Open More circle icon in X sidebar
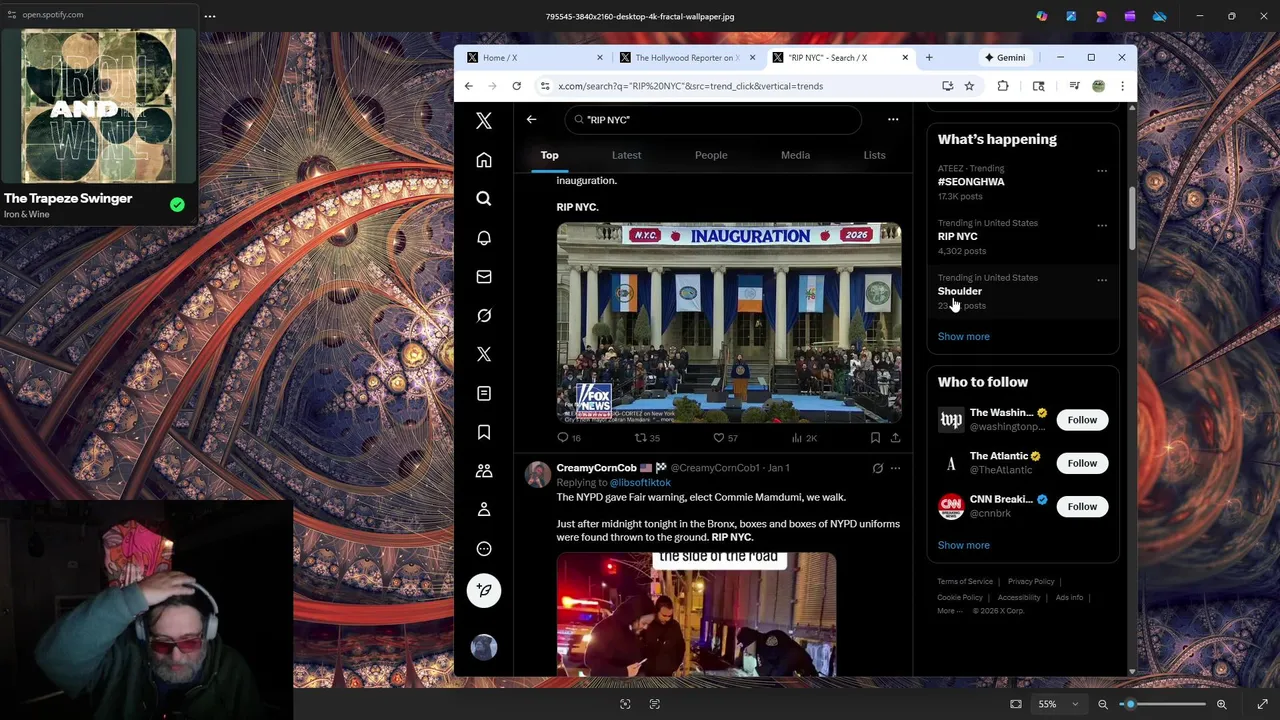The image size is (1280, 720). 484,549
